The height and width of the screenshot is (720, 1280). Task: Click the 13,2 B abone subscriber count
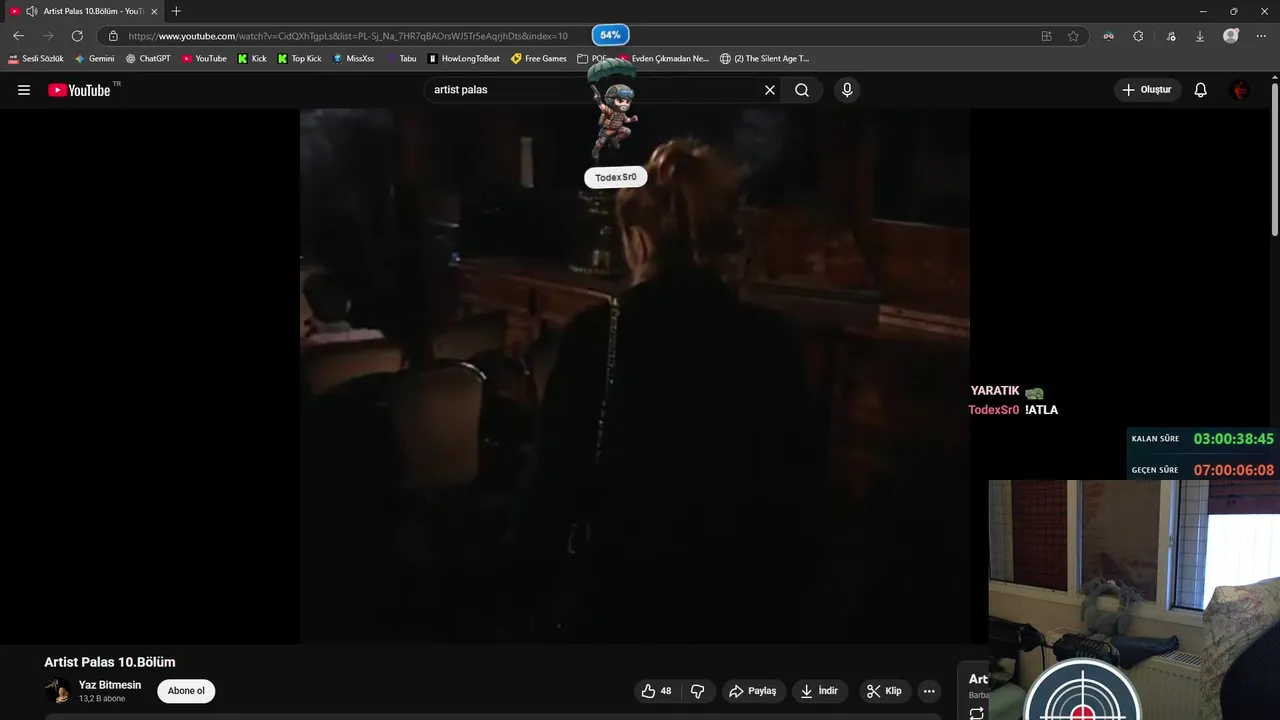click(102, 699)
